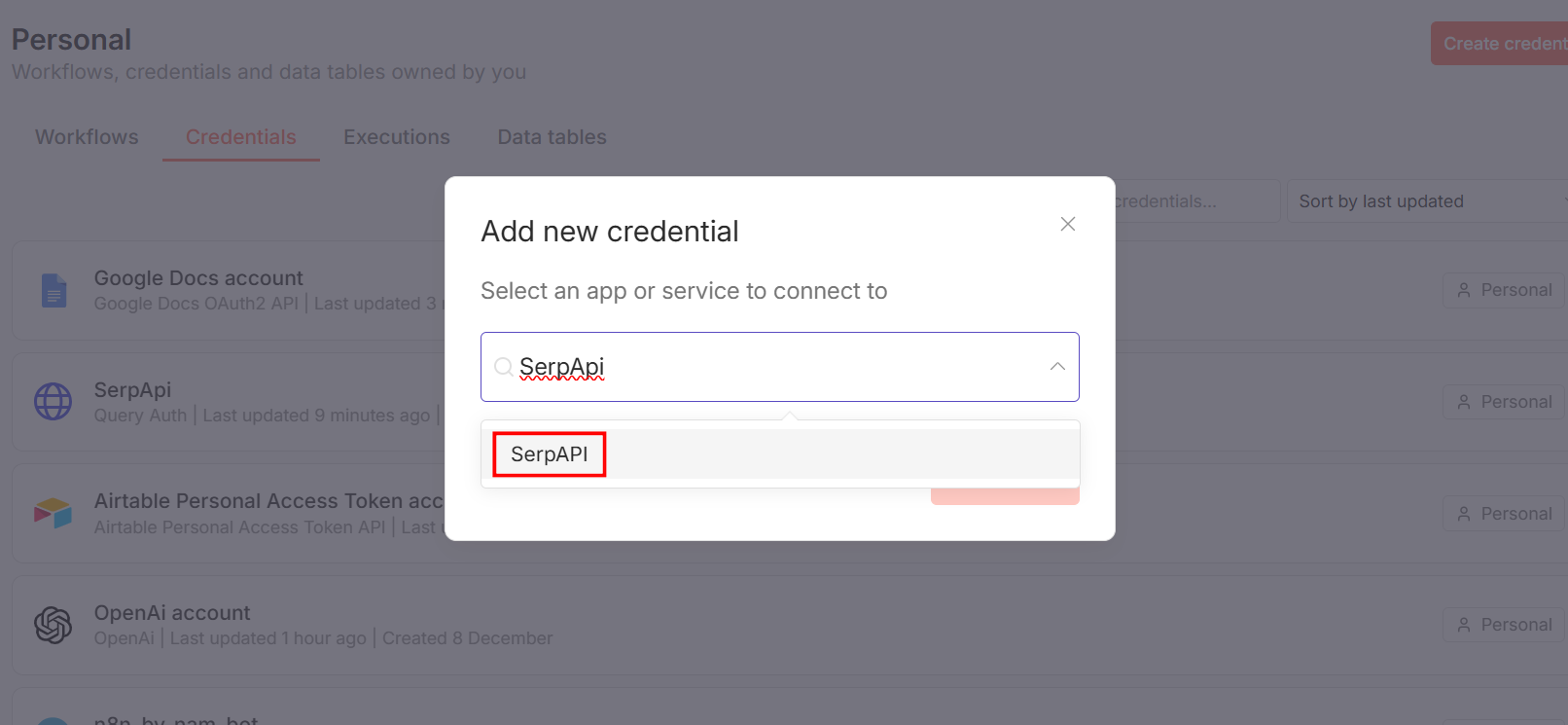Image resolution: width=1568 pixels, height=725 pixels.
Task: Switch to the Workflows tab
Action: pos(87,137)
